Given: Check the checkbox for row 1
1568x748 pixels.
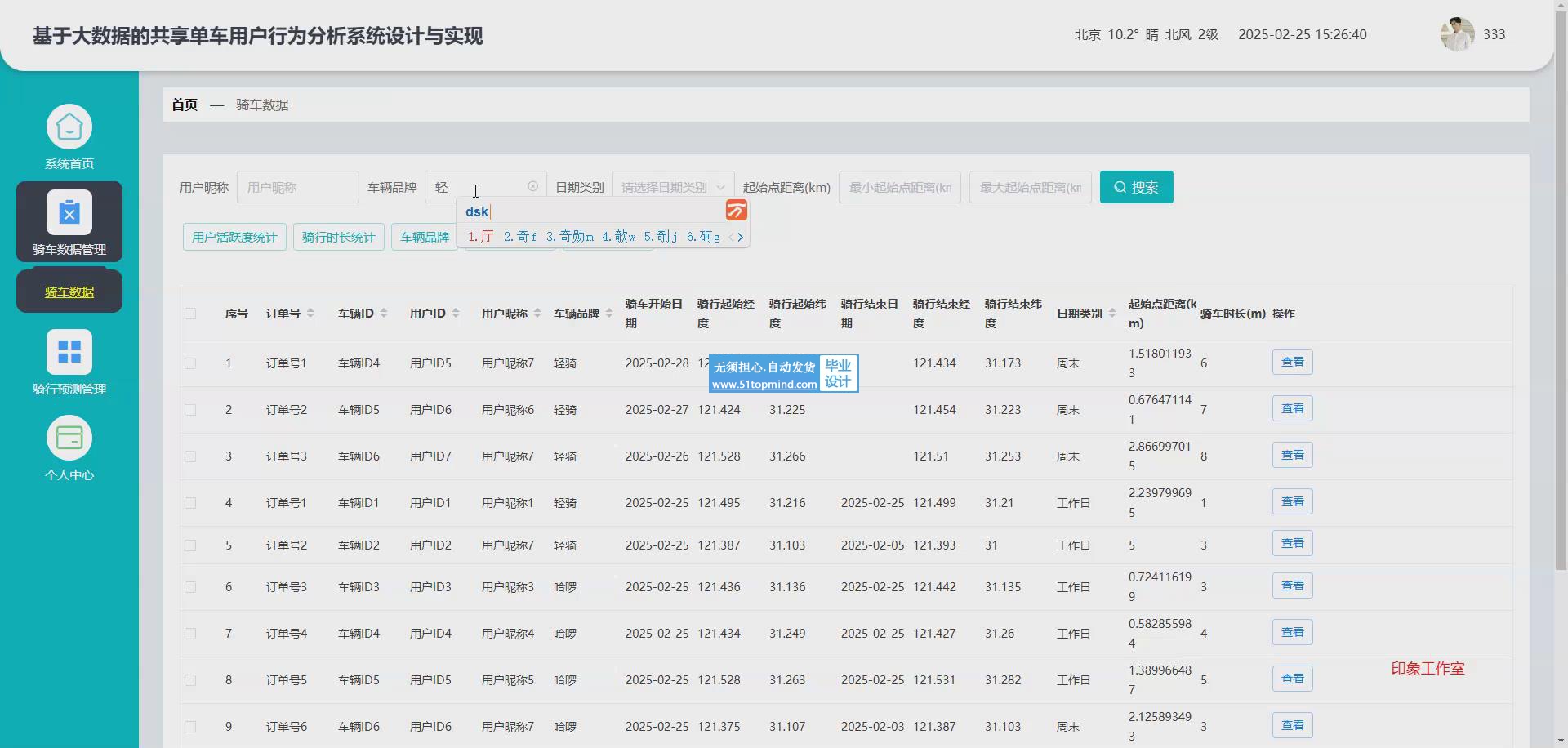Looking at the screenshot, I should click(190, 363).
